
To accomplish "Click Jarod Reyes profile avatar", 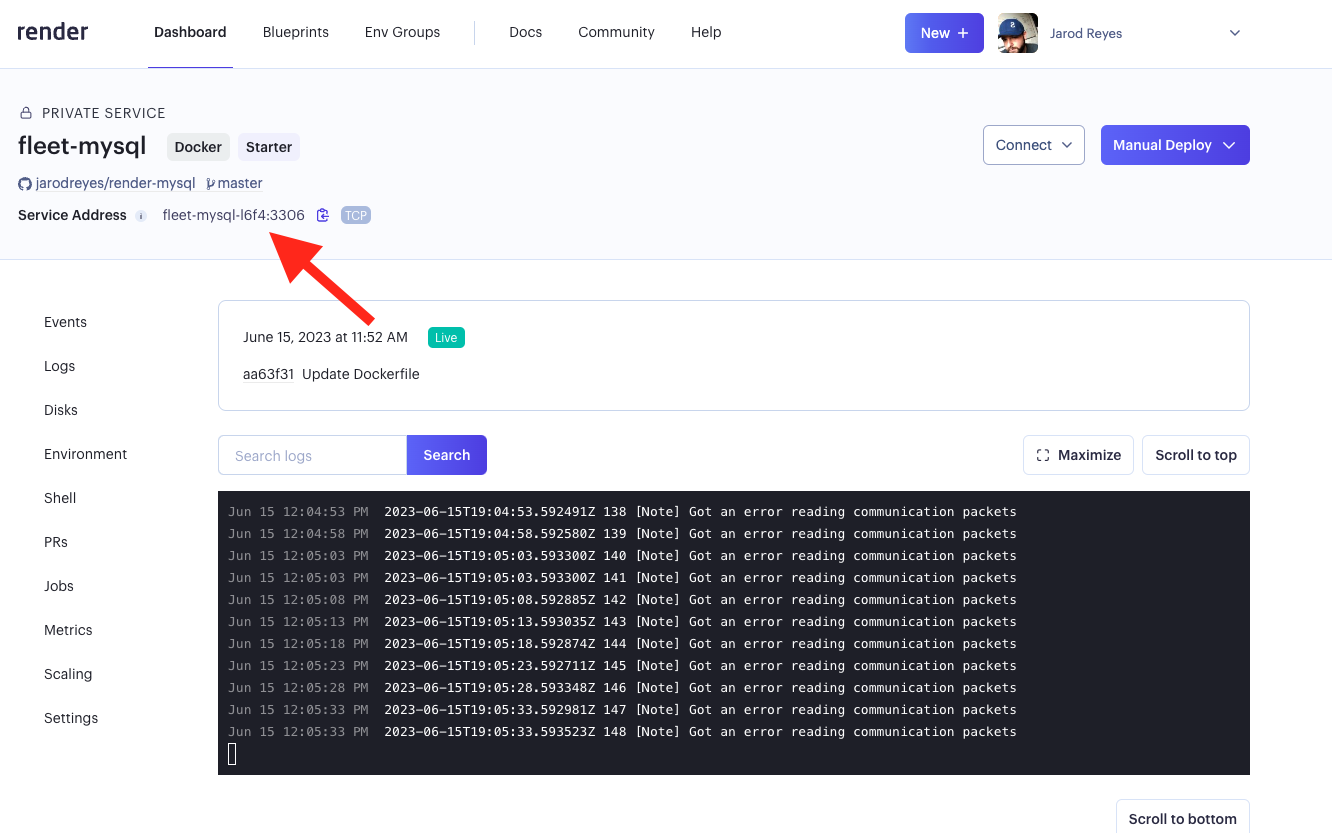I will coord(1018,33).
